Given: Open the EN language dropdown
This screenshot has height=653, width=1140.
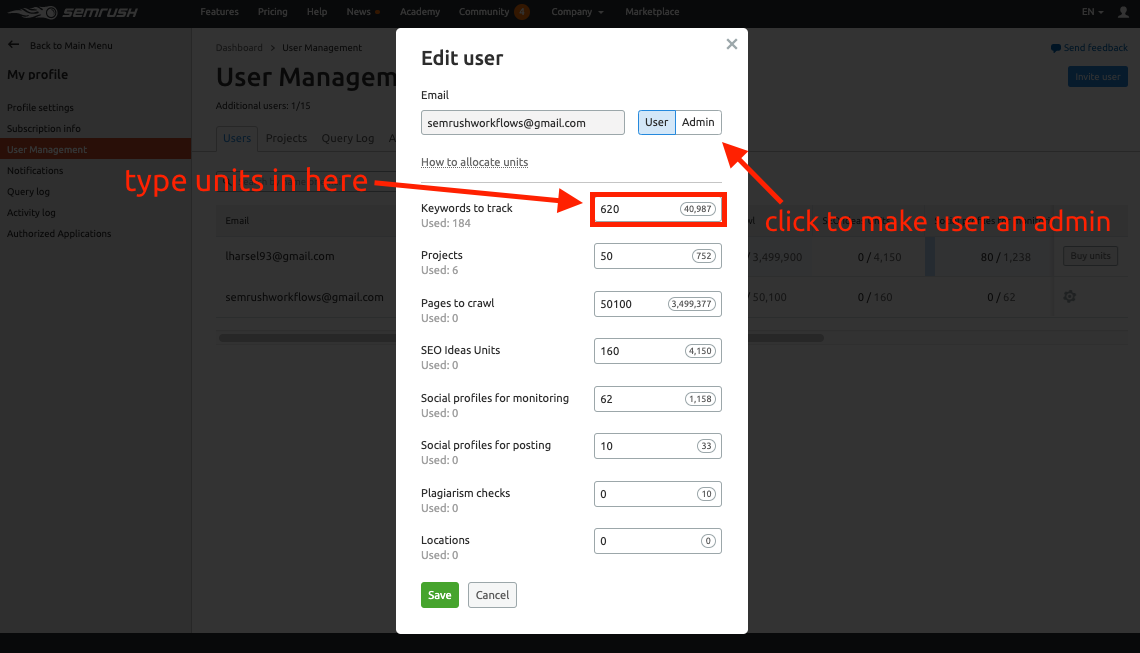Looking at the screenshot, I should point(1092,12).
